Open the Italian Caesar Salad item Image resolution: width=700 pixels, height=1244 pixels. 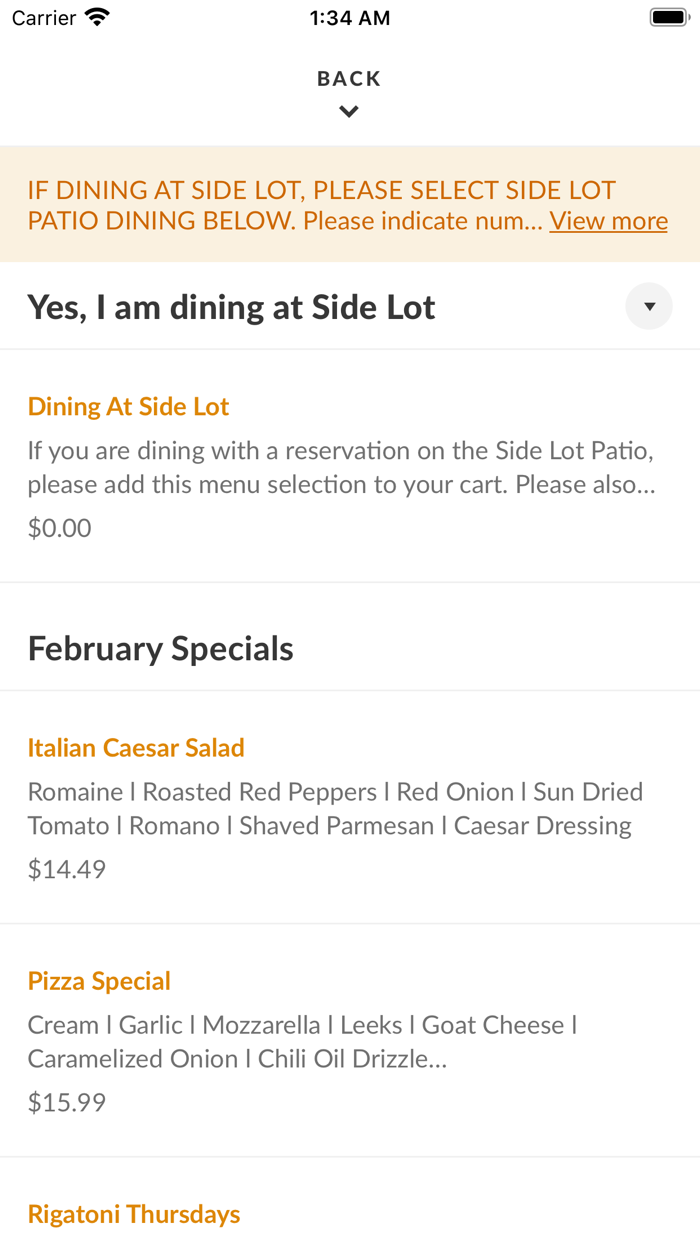coord(136,748)
